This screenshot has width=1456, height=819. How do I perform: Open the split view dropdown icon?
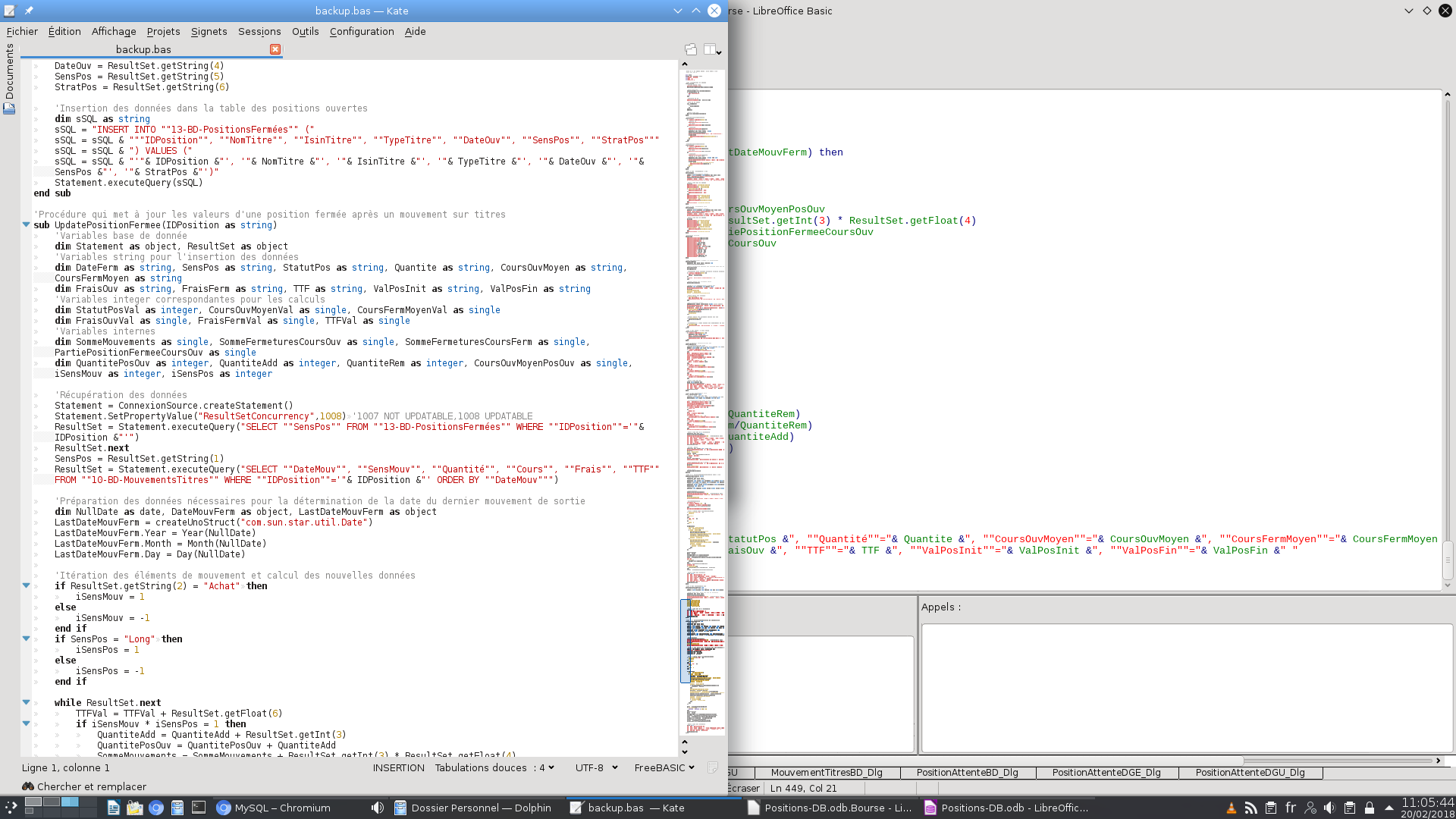pyautogui.click(x=712, y=49)
